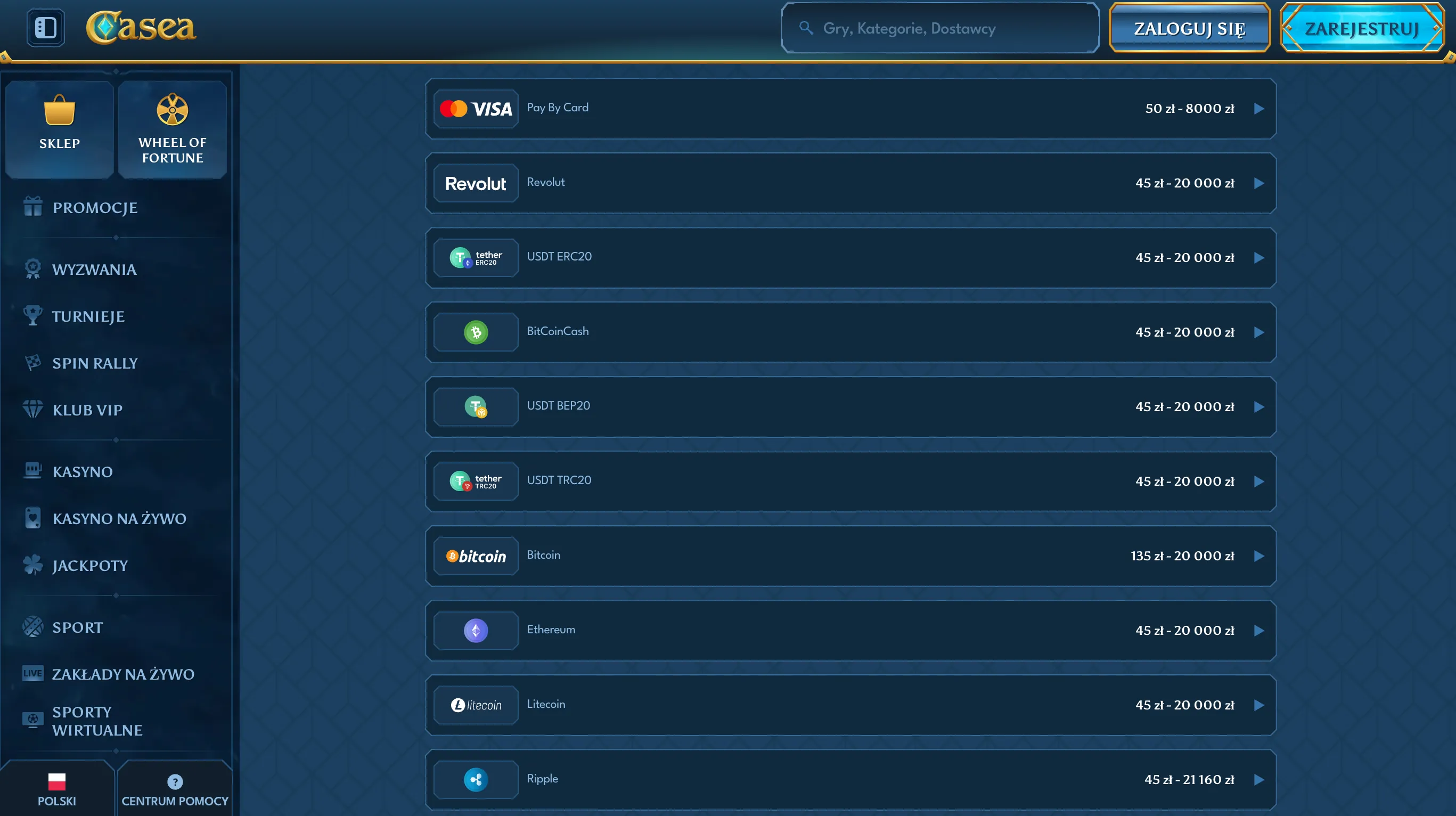Open Jackpoty from the sidebar
Viewport: 1456px width, 816px height.
(90, 566)
